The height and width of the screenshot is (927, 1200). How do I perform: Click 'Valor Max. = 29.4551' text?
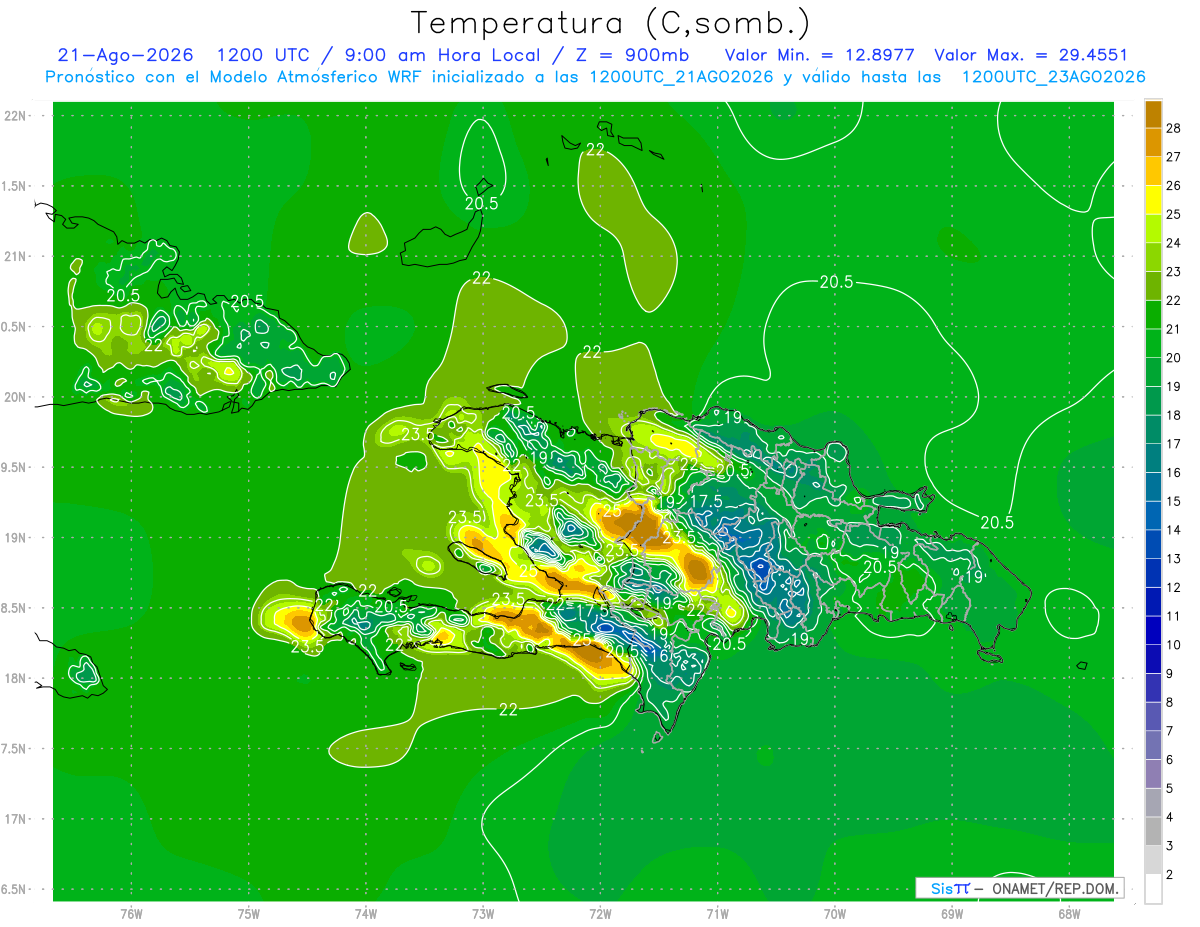coord(1030,55)
